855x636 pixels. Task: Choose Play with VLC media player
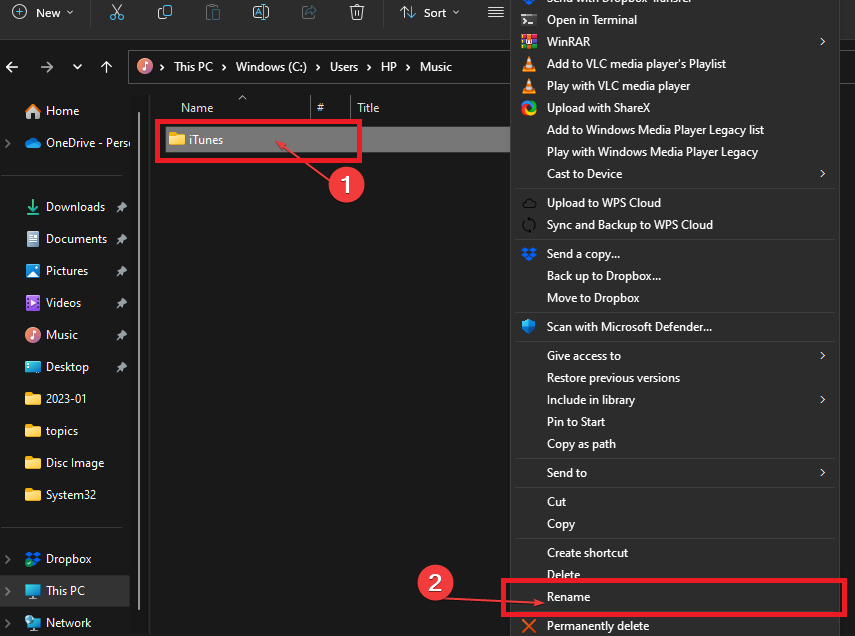[x=675, y=86]
